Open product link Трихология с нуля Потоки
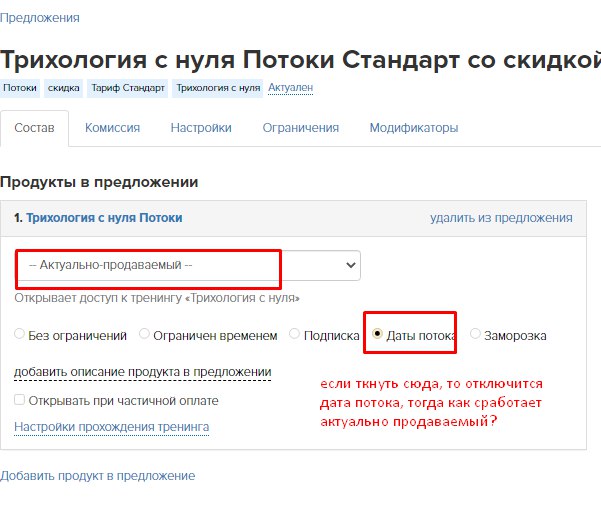Screen dimensions: 601x514 click(104, 218)
